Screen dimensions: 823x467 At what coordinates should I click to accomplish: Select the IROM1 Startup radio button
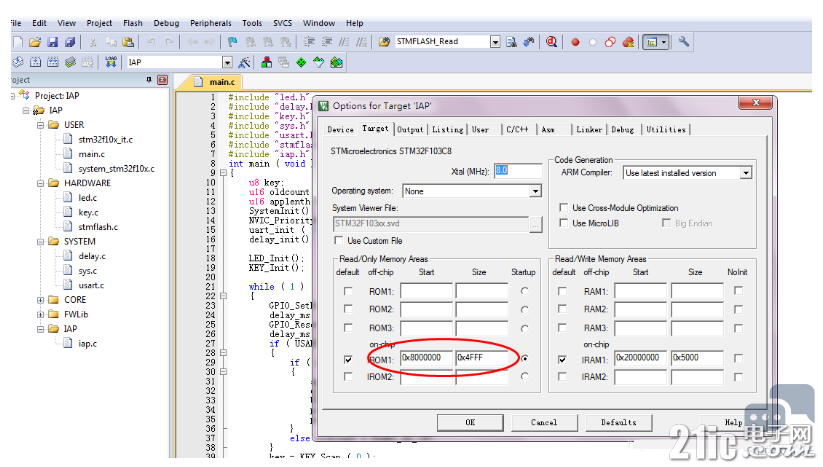click(x=524, y=358)
